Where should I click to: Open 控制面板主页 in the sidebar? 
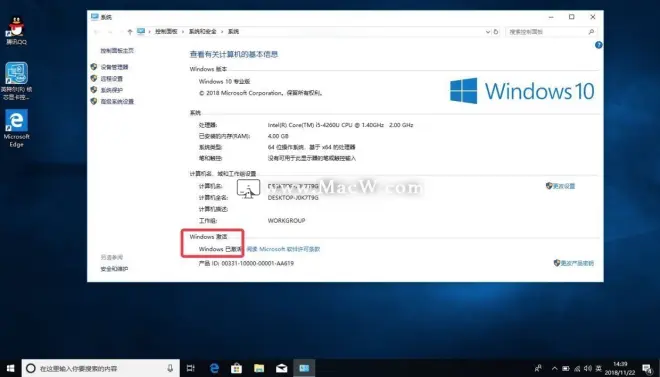click(117, 50)
